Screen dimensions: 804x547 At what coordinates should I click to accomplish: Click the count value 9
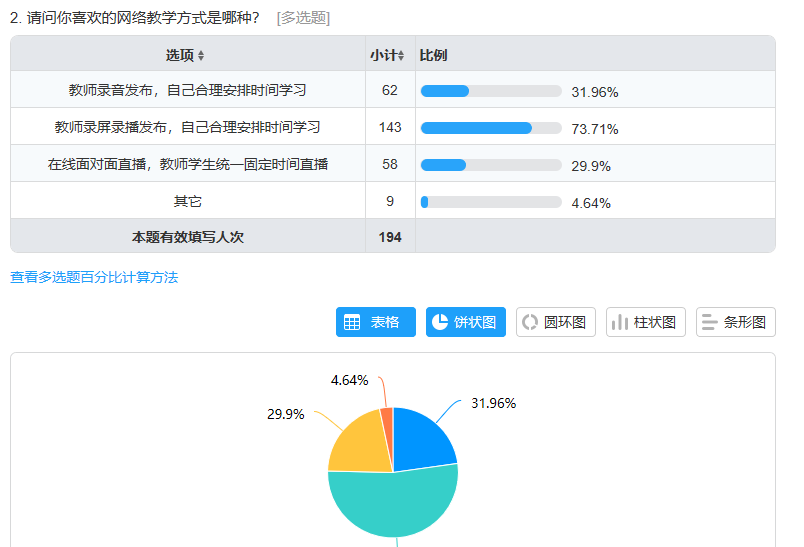click(x=390, y=201)
